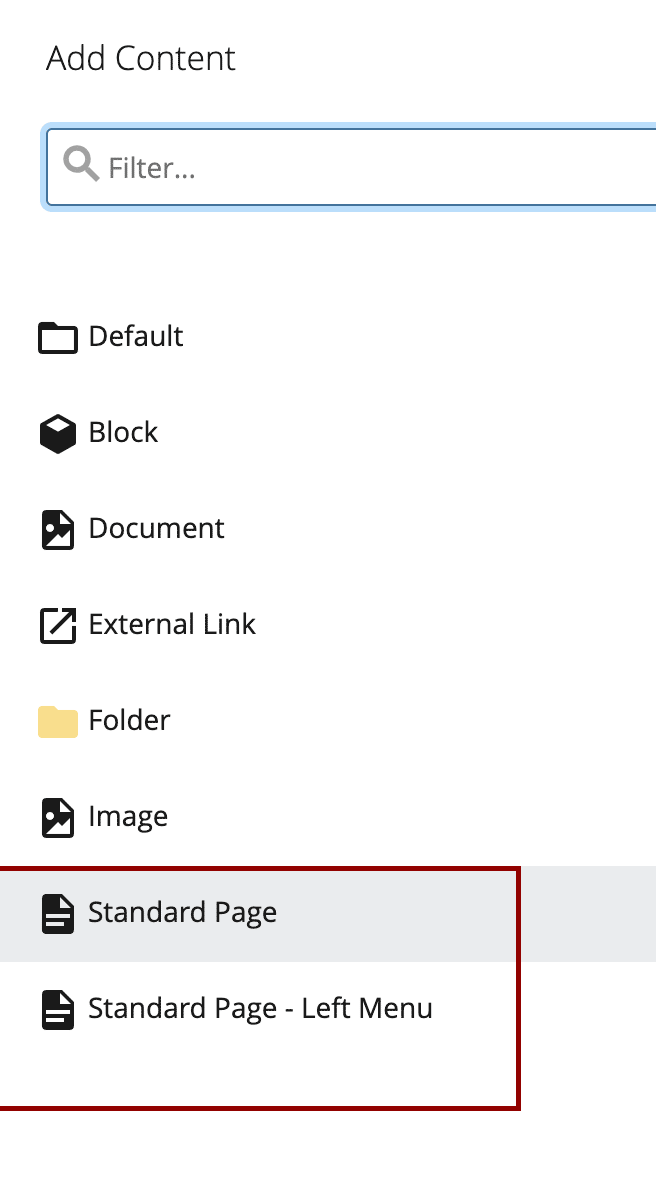656x1190 pixels.
Task: Click the External Link icon
Action: pyautogui.click(x=58, y=625)
